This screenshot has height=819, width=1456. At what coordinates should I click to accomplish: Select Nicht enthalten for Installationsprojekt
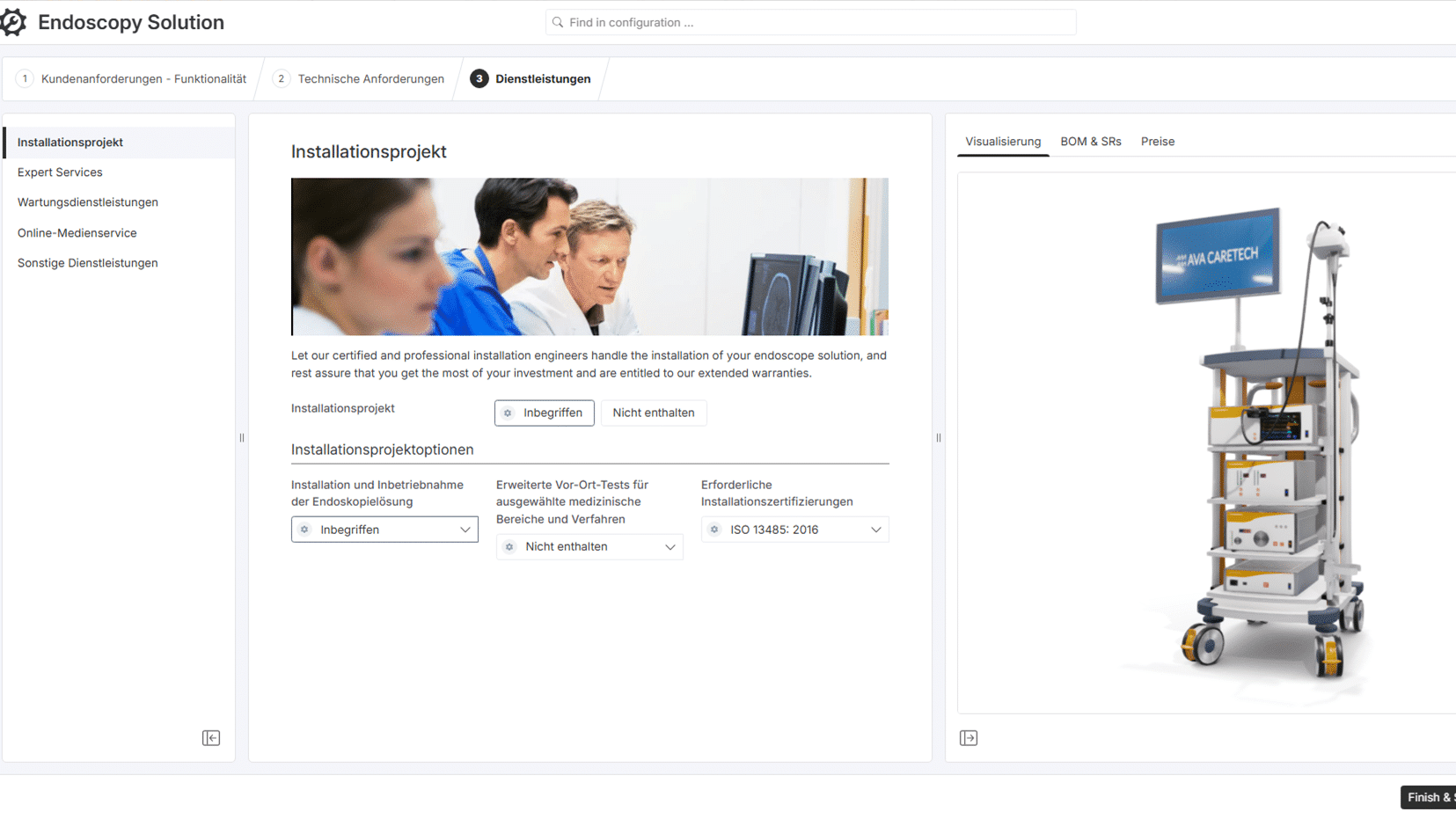(x=653, y=413)
